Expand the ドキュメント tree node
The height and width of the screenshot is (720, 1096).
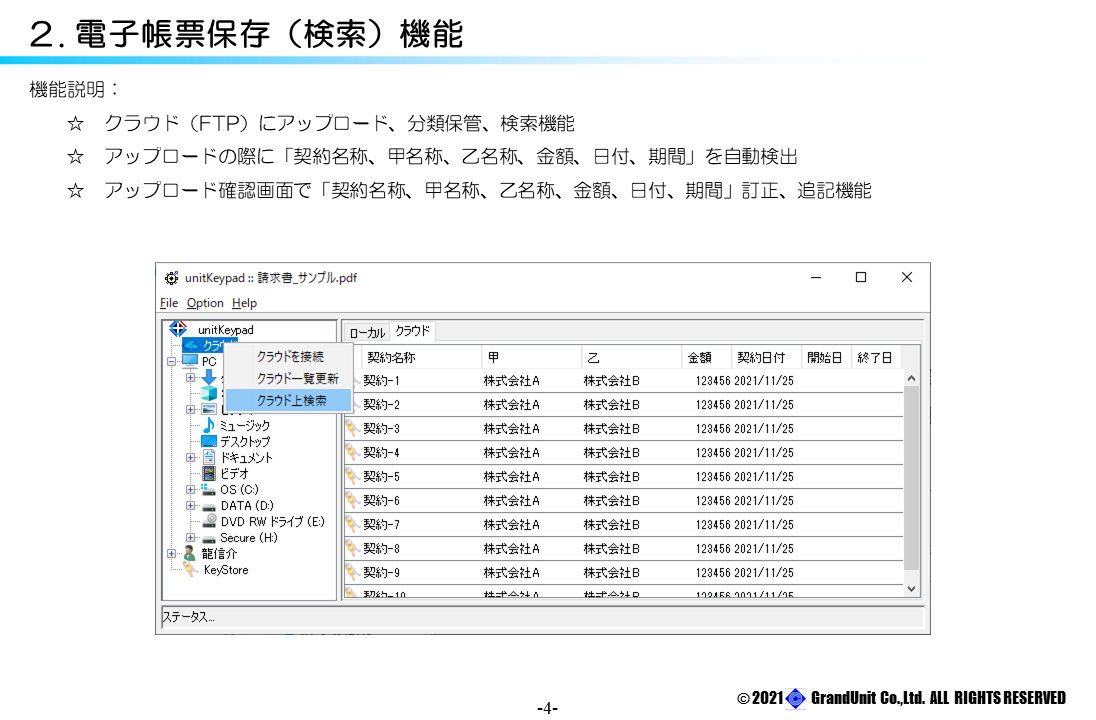pos(190,458)
